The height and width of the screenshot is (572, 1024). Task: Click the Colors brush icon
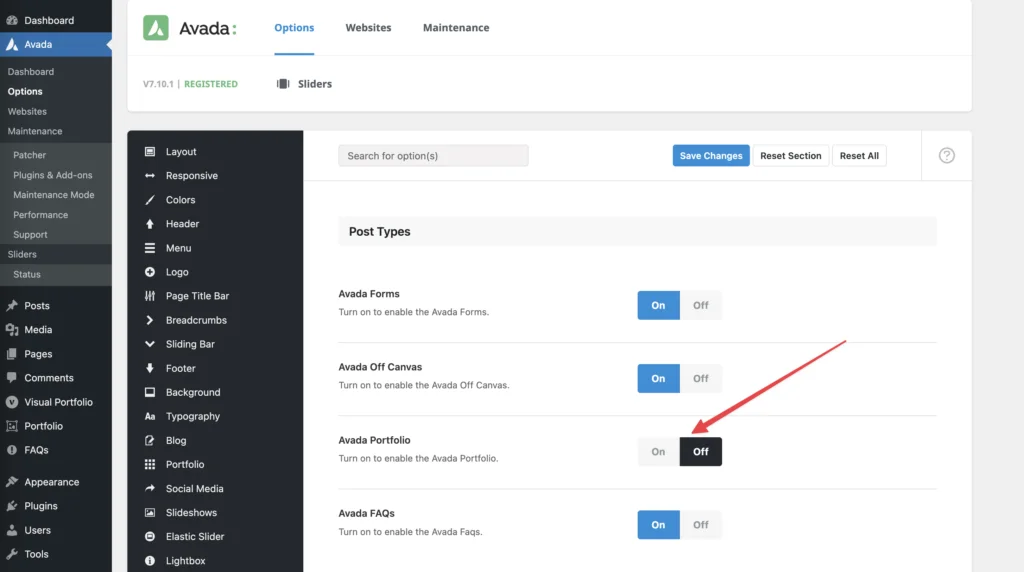[x=150, y=200]
